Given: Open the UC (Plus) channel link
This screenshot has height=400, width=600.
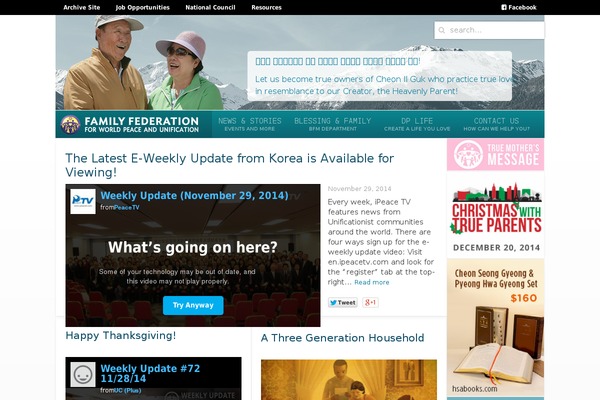Looking at the screenshot, I should point(127,390).
